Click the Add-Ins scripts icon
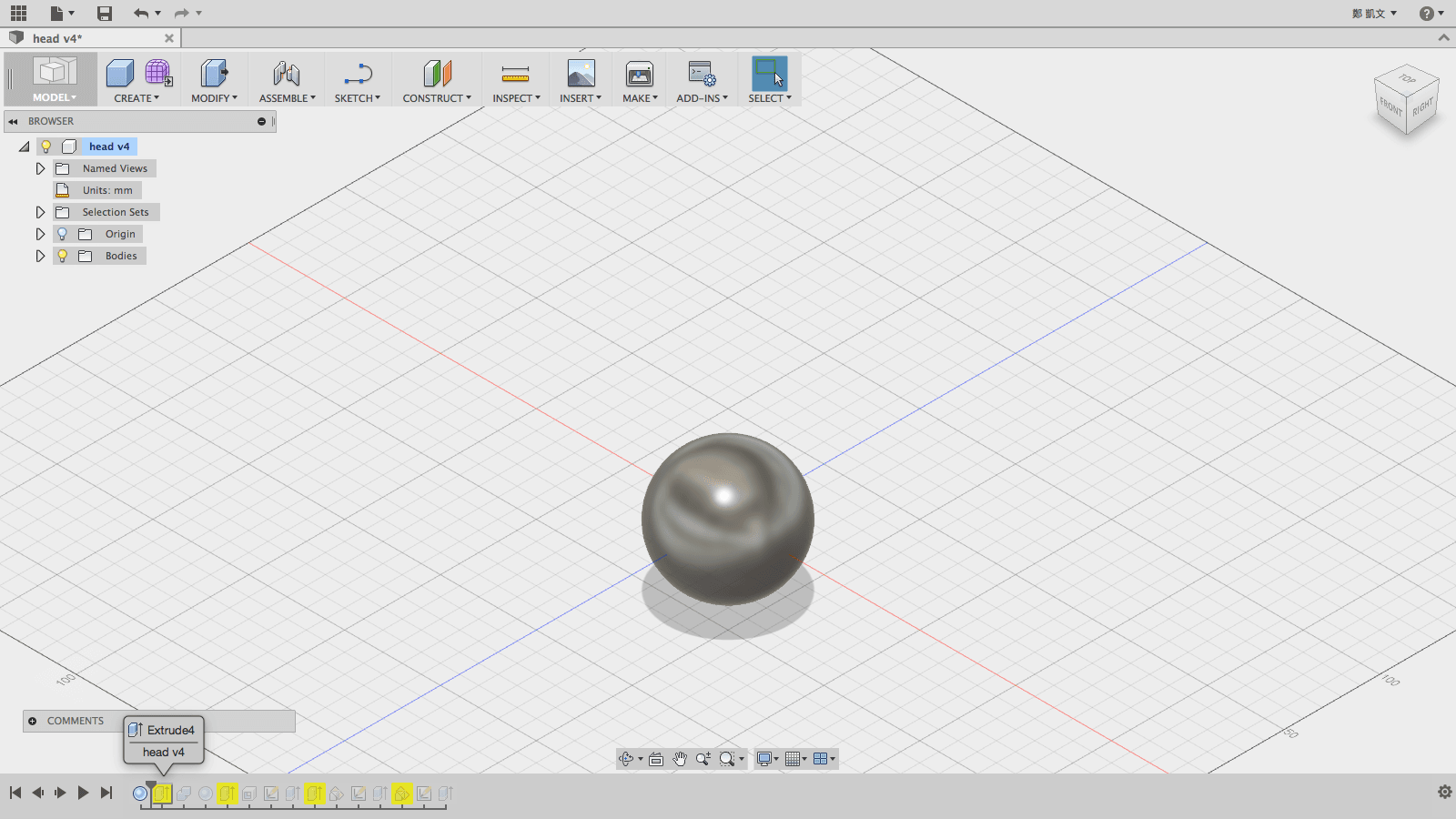This screenshot has height=819, width=1456. pos(702,73)
